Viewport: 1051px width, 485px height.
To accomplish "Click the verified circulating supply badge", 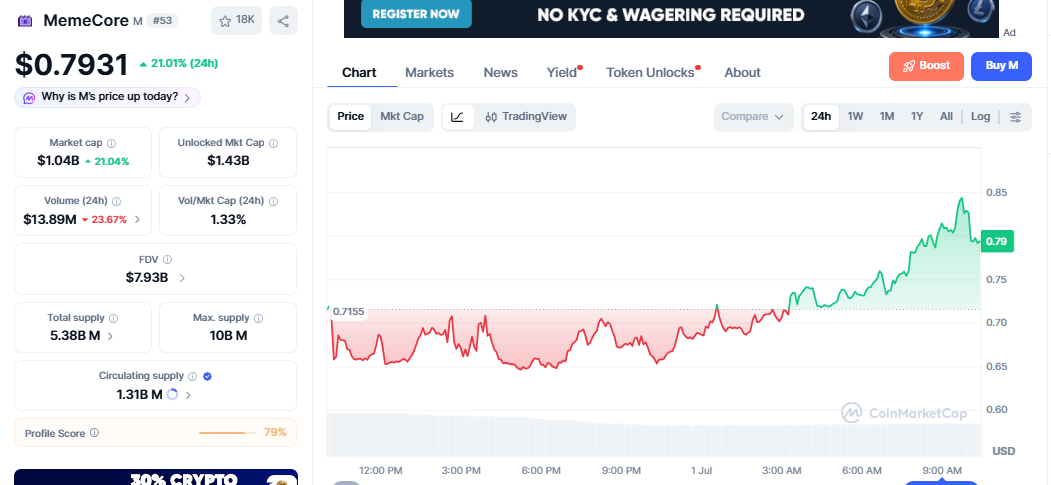I will click(207, 376).
